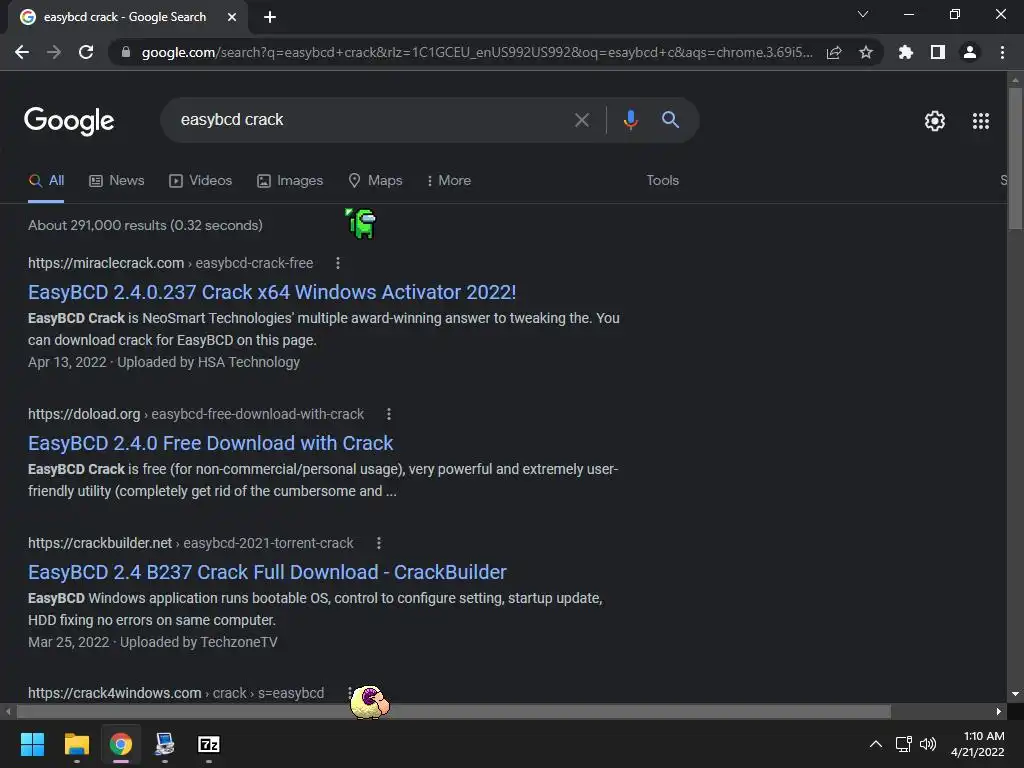
Task: Select the All results tab
Action: coord(46,180)
